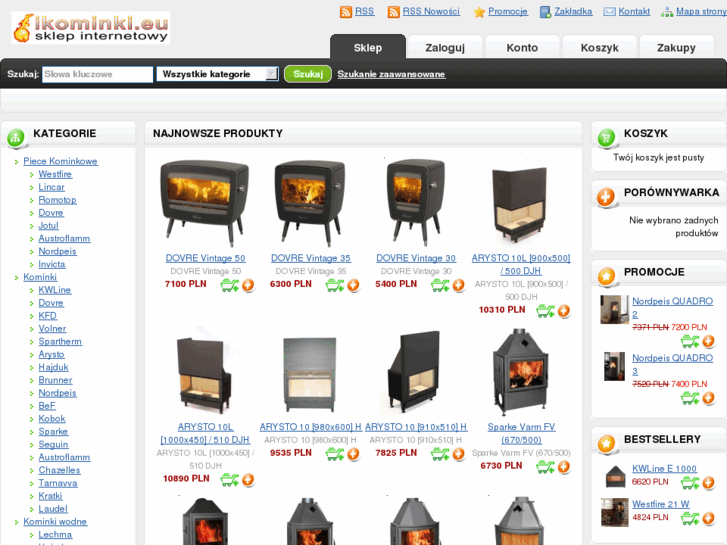Open the Mapa strony link
This screenshot has width=727, height=545.
click(701, 11)
